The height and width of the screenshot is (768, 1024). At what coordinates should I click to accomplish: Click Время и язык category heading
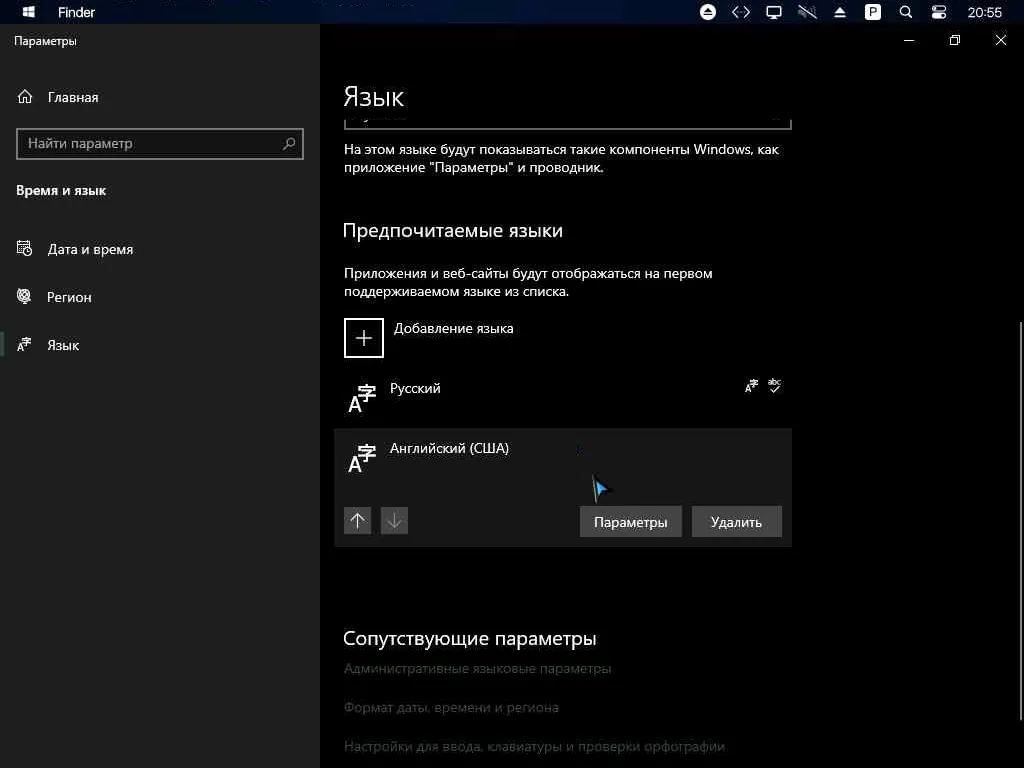coord(61,191)
